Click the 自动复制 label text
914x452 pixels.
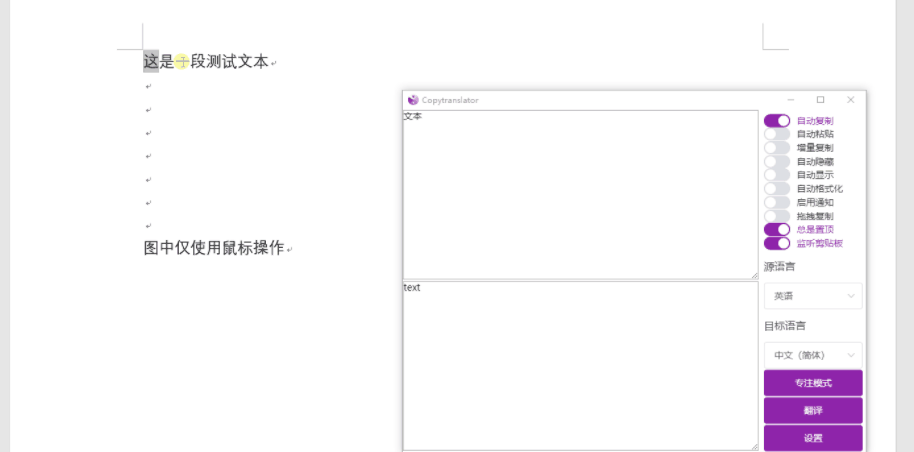click(x=815, y=121)
